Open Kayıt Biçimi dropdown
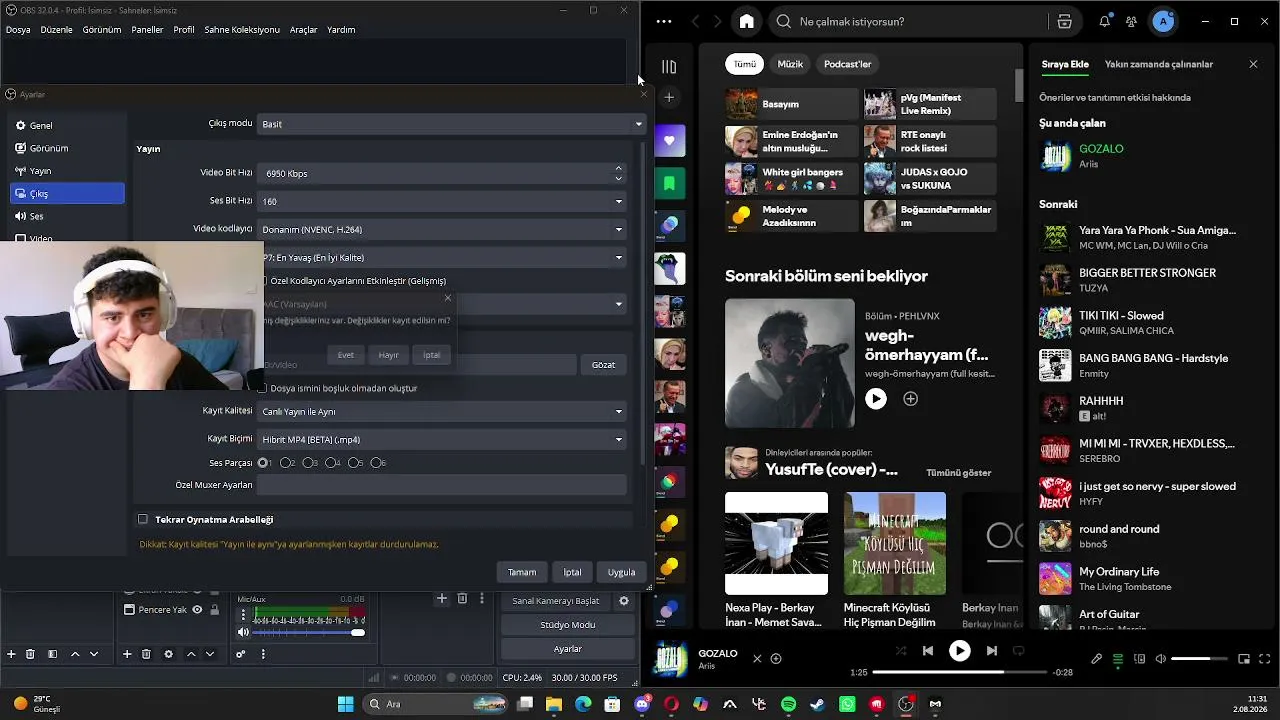Screen dimensions: 1280x720 point(441,439)
